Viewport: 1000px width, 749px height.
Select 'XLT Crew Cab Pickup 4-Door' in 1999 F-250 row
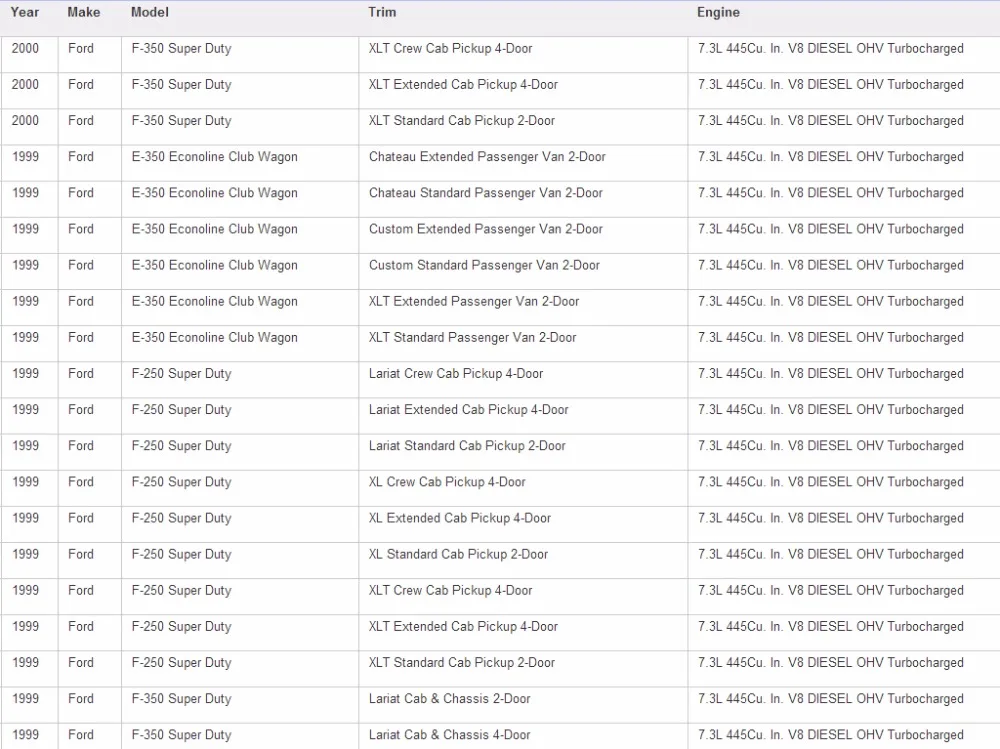coord(450,591)
